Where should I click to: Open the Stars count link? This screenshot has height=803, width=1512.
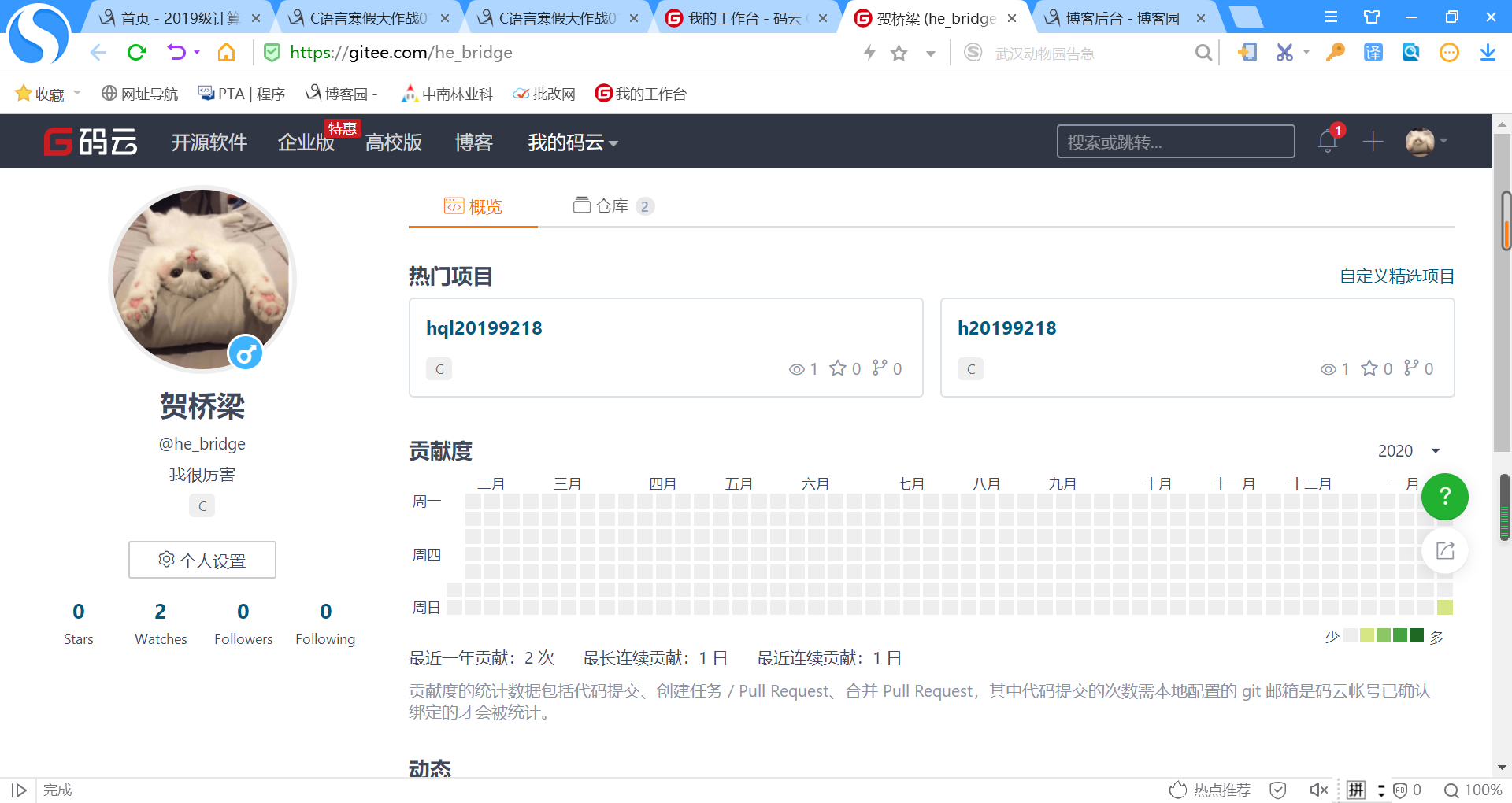(x=79, y=624)
